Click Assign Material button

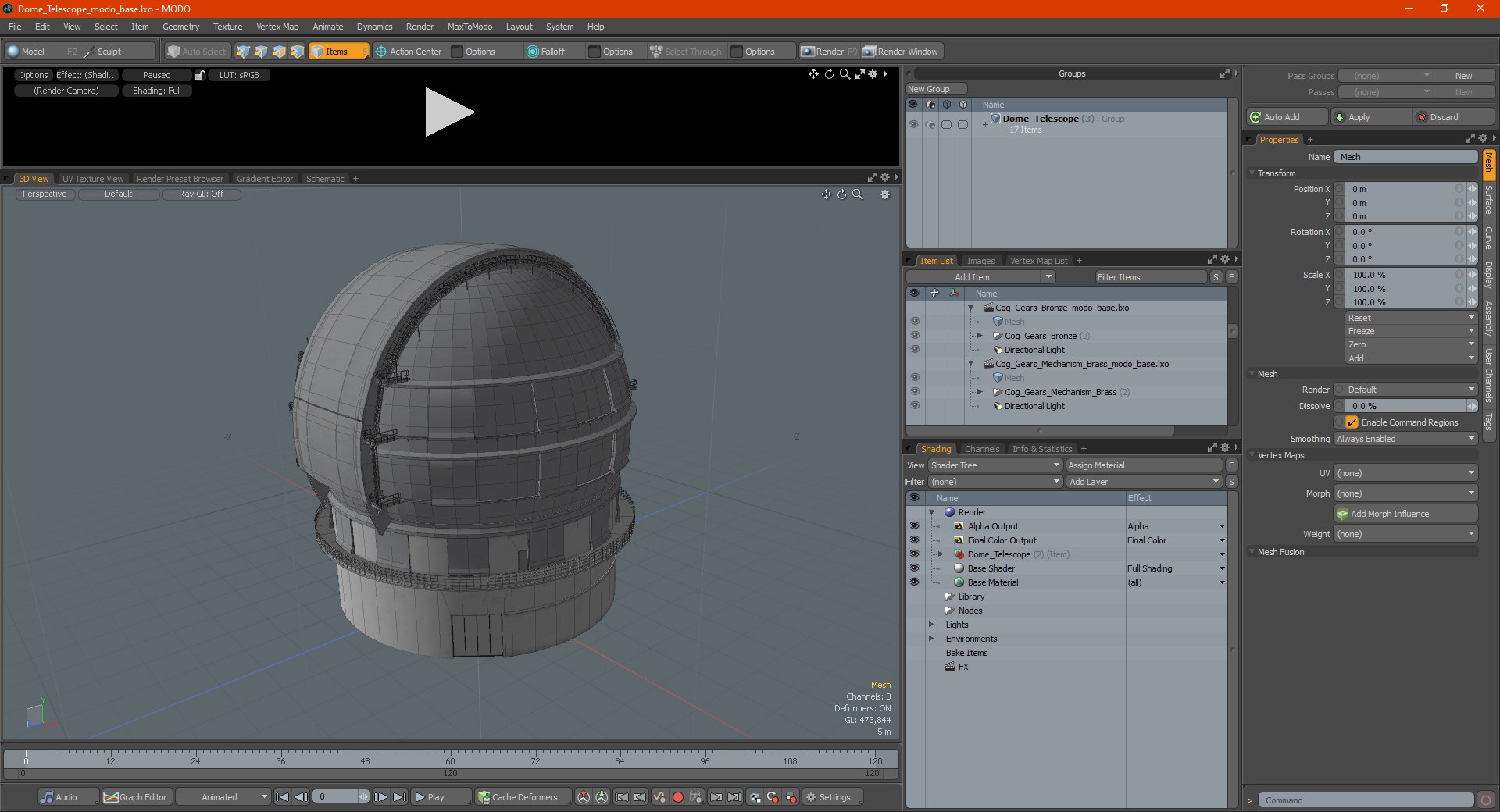point(1144,465)
